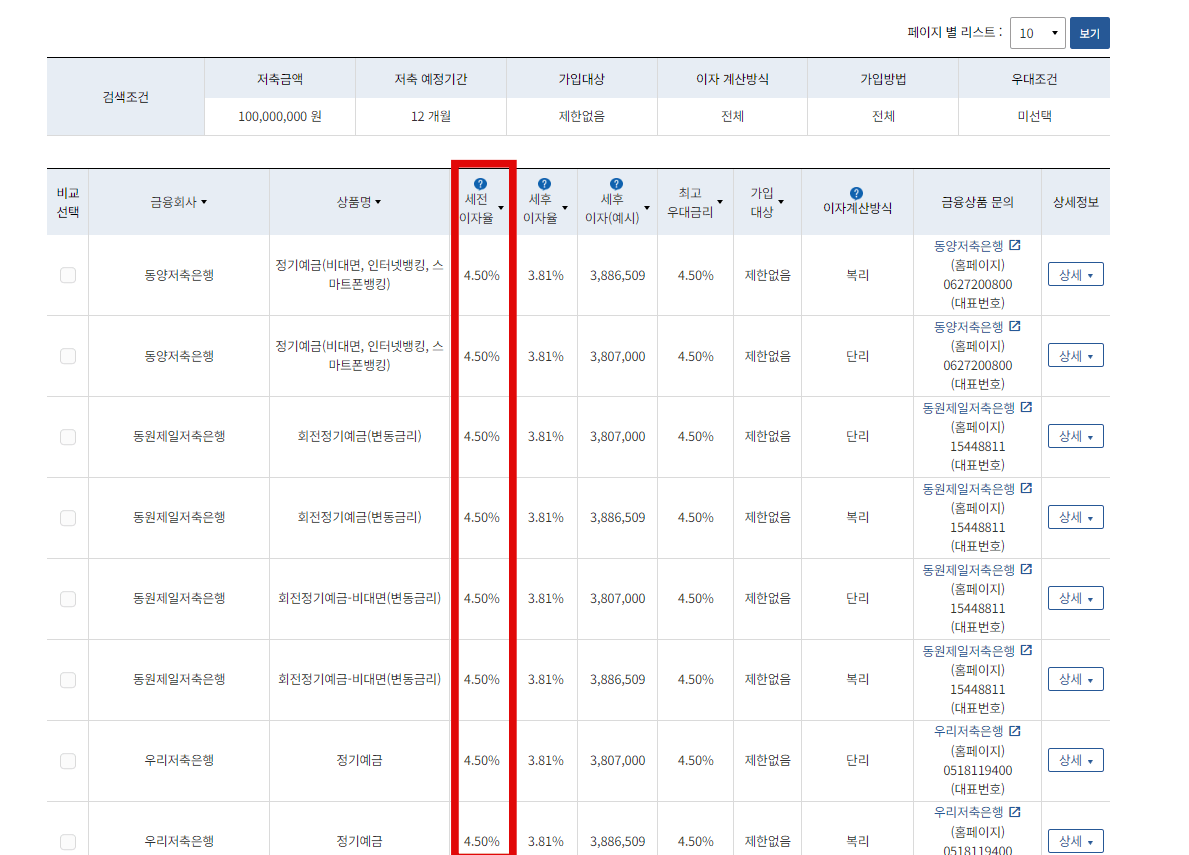
Task: Check compare box for 동양저축은행 복리 row
Action: tap(68, 275)
